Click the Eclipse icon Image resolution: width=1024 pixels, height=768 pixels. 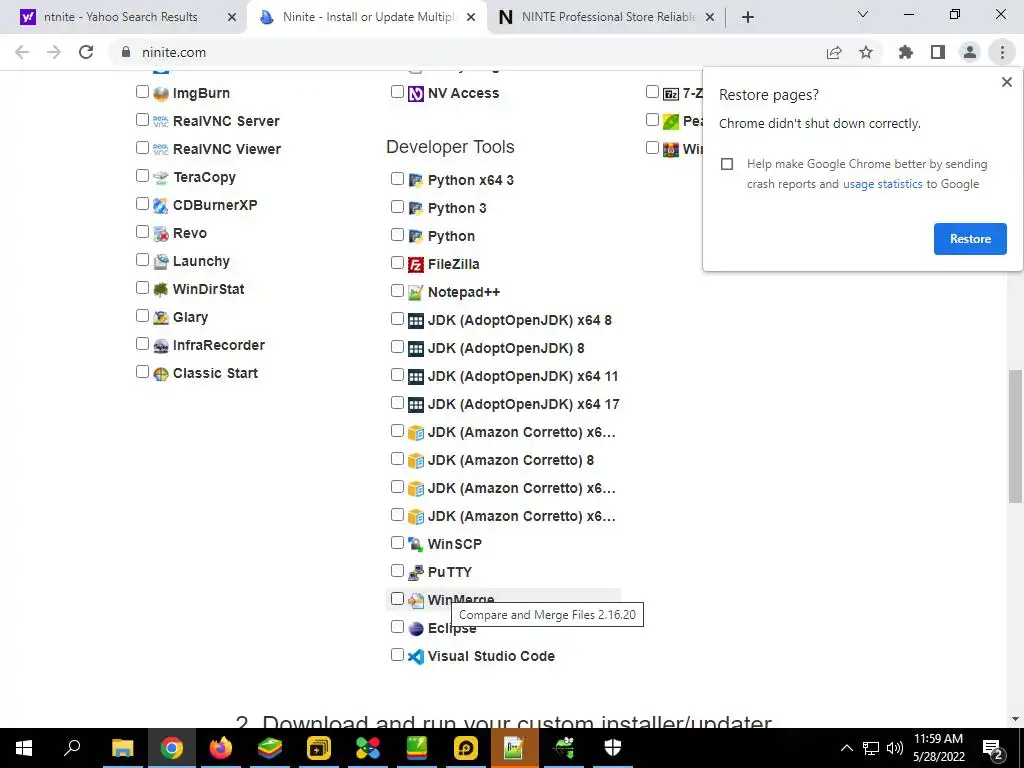click(416, 628)
